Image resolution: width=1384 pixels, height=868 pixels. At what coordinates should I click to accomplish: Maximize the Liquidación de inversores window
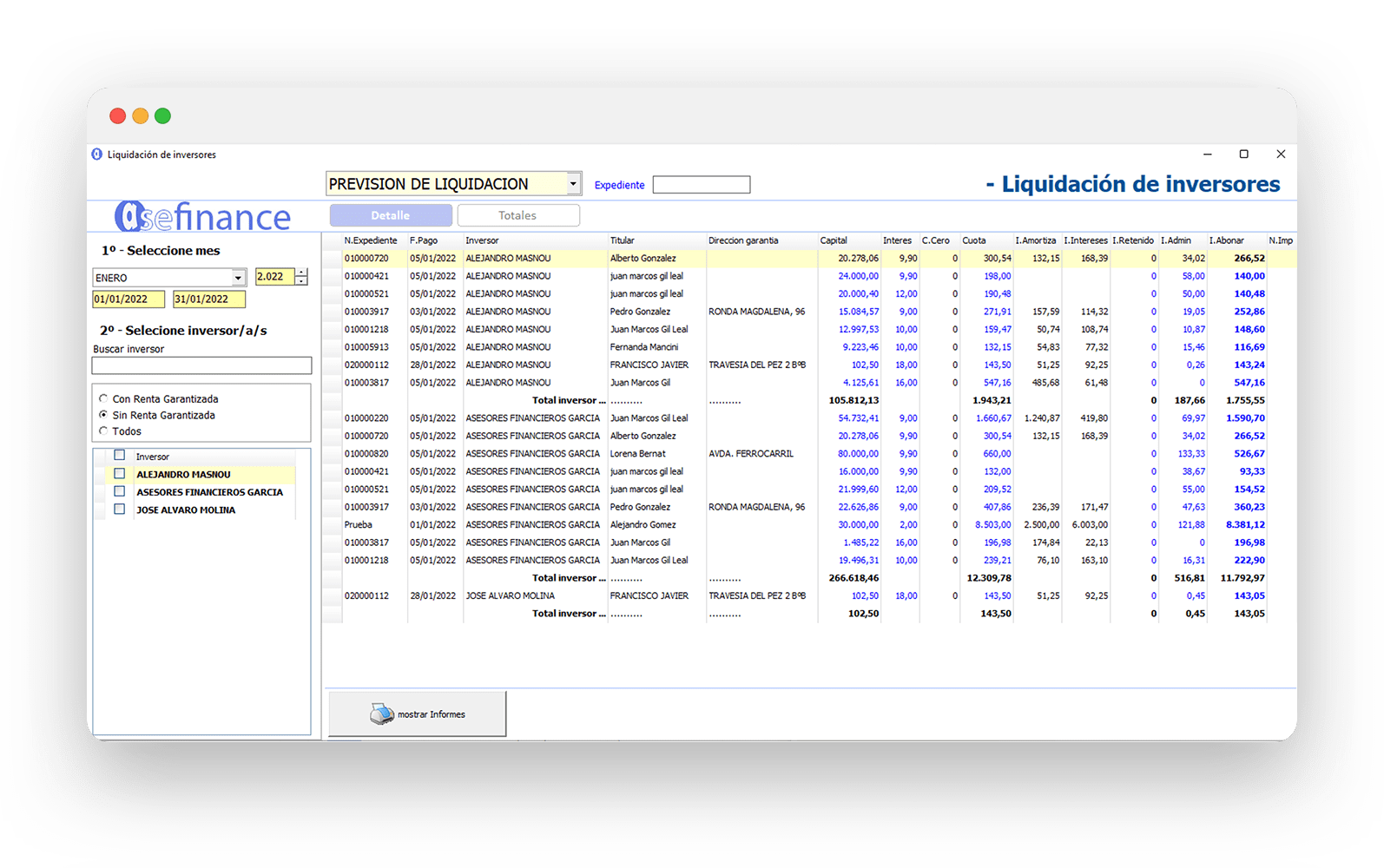[1243, 154]
